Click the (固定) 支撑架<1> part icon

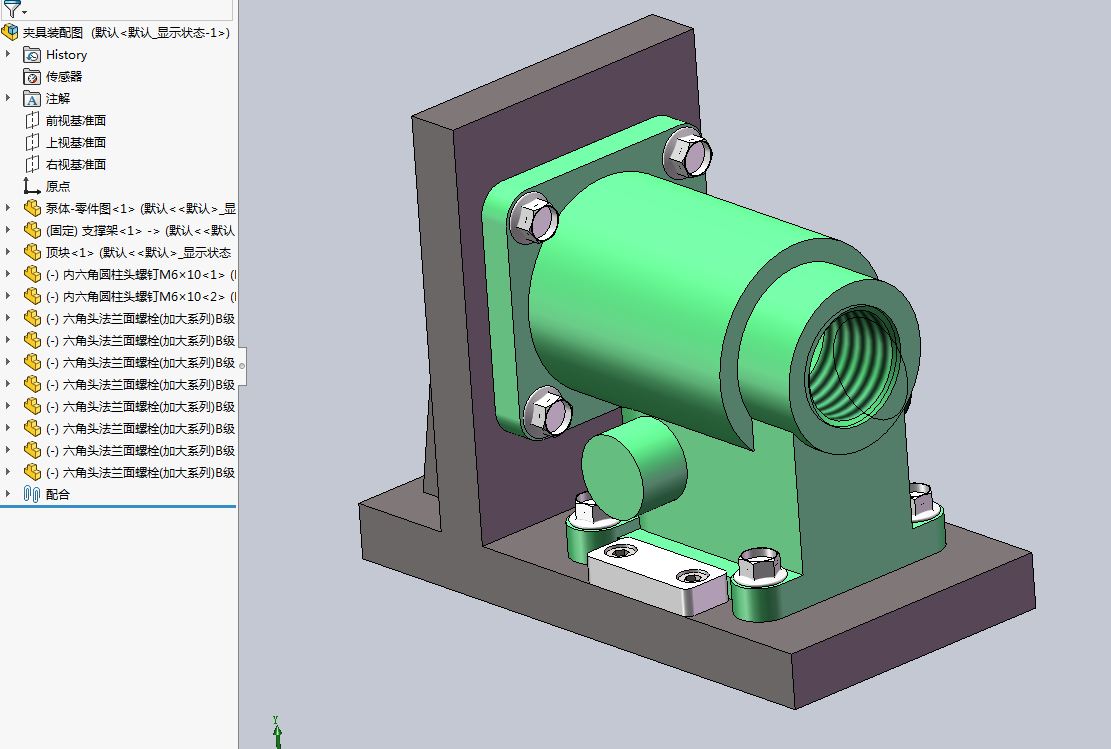[32, 230]
